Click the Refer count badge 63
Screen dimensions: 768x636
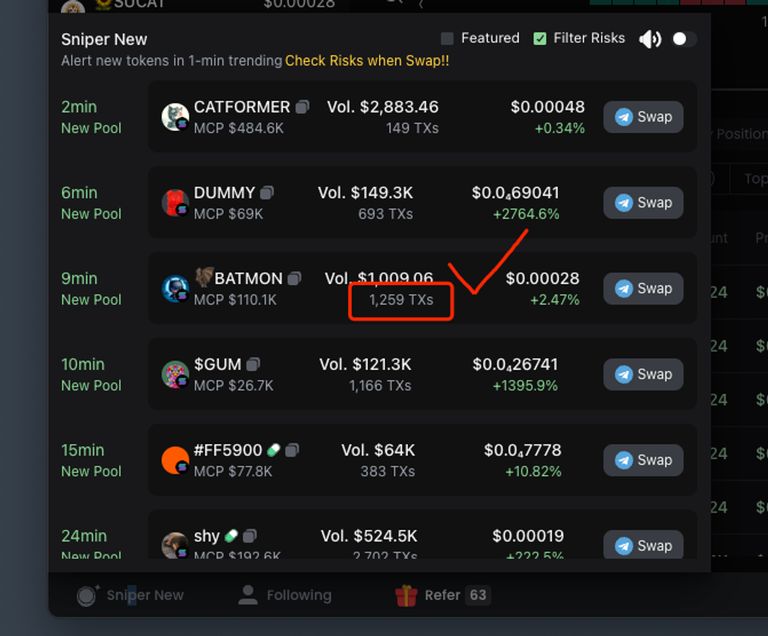pyautogui.click(x=478, y=595)
